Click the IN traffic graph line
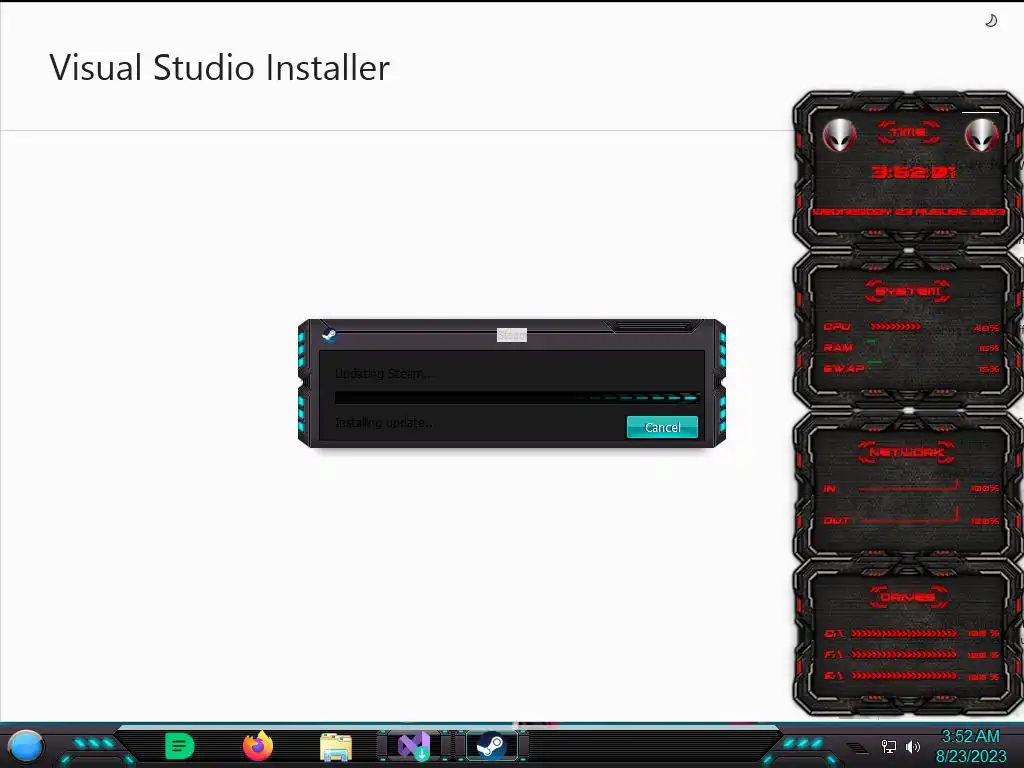 click(908, 487)
